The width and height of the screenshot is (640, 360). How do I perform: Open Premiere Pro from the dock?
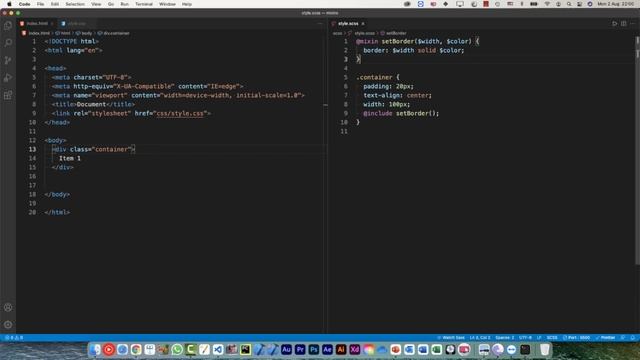(300, 350)
